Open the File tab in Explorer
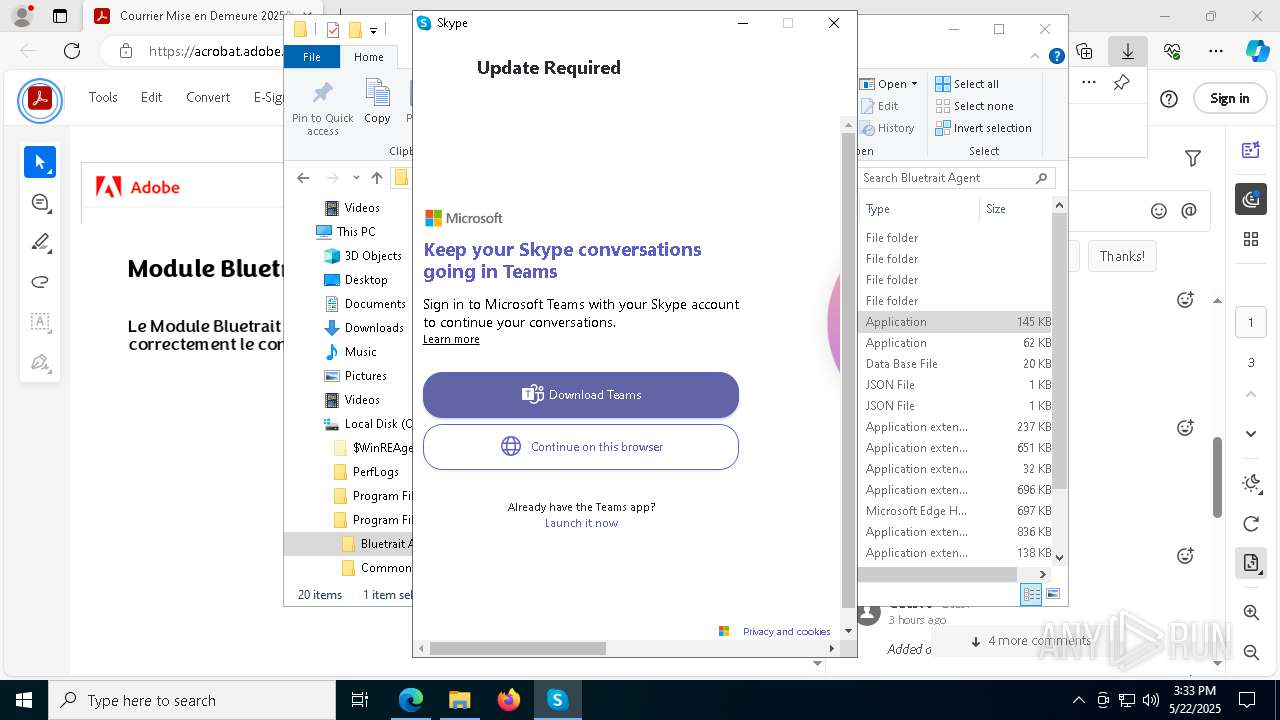This screenshot has height=720, width=1280. [312, 57]
